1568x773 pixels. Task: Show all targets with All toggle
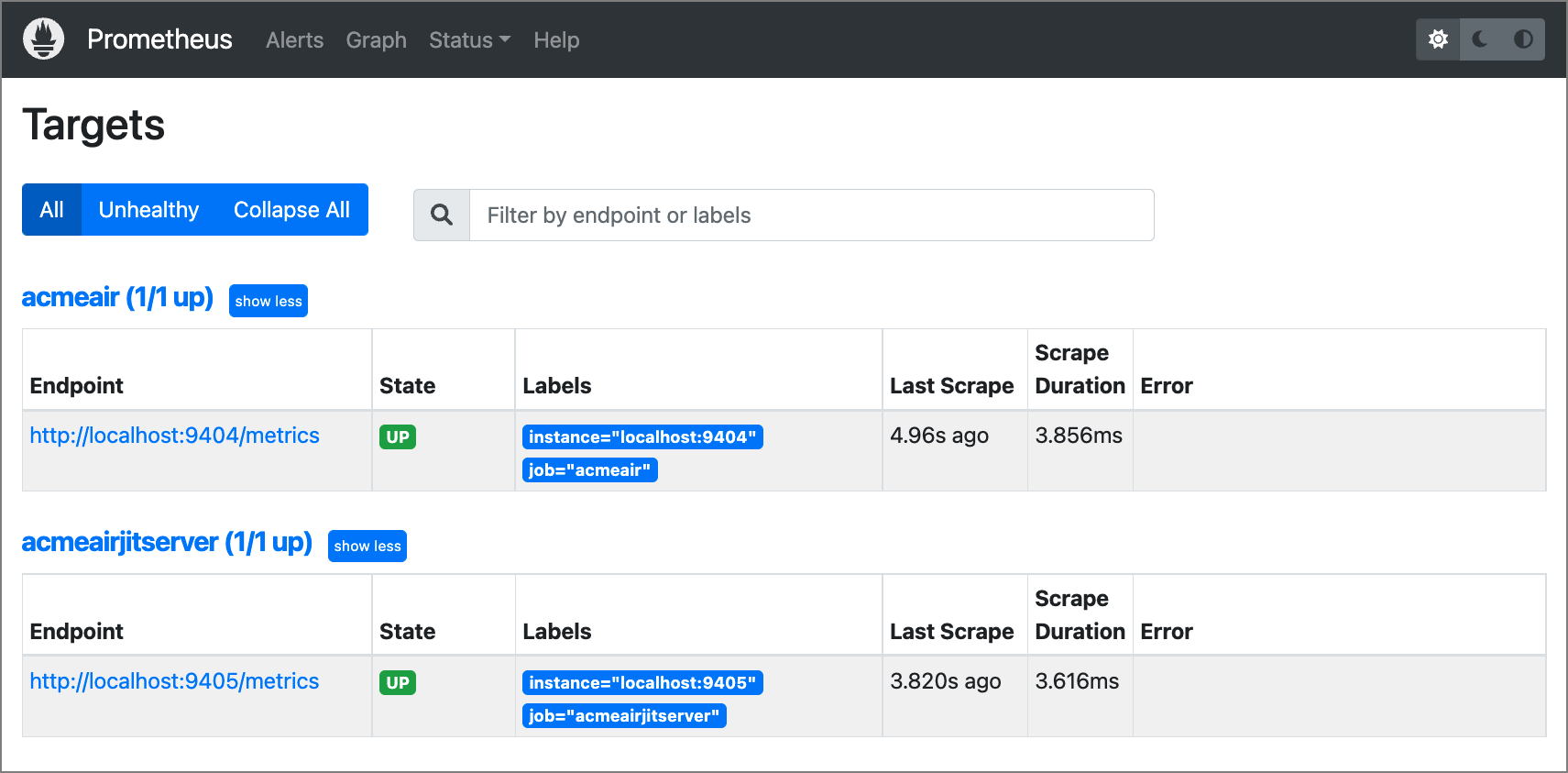[52, 210]
